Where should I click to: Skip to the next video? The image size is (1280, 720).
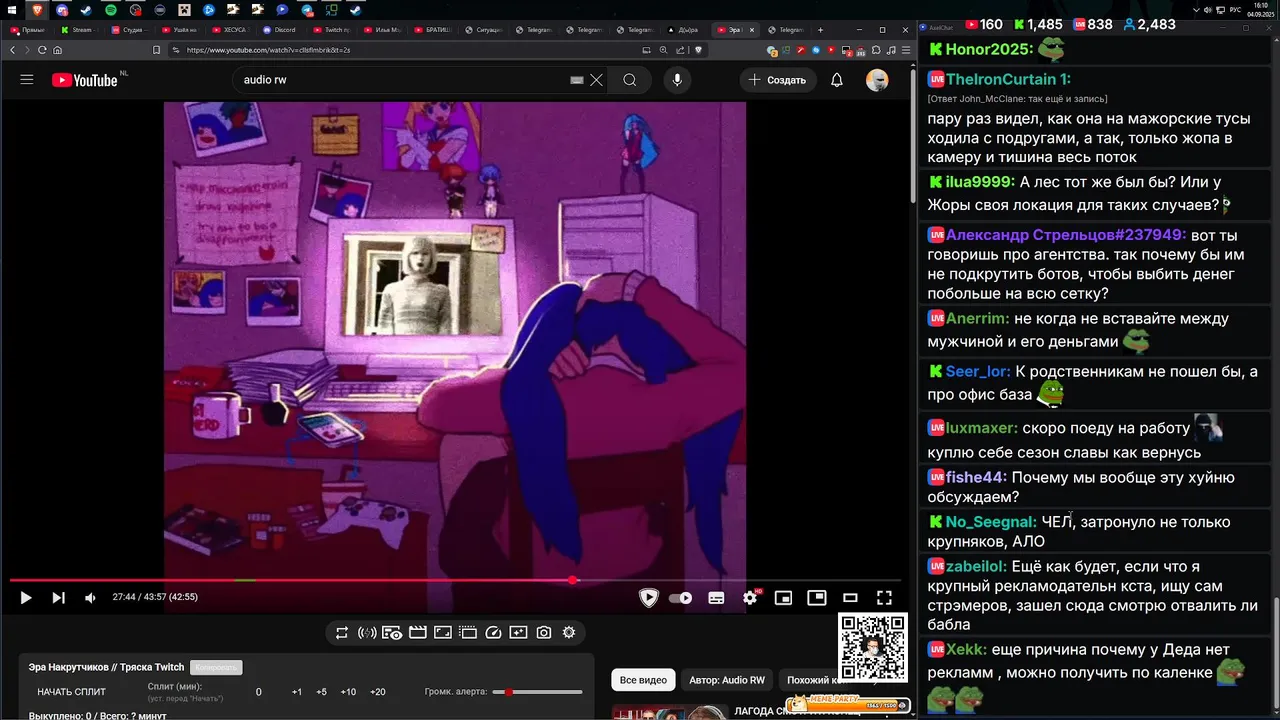tap(58, 598)
